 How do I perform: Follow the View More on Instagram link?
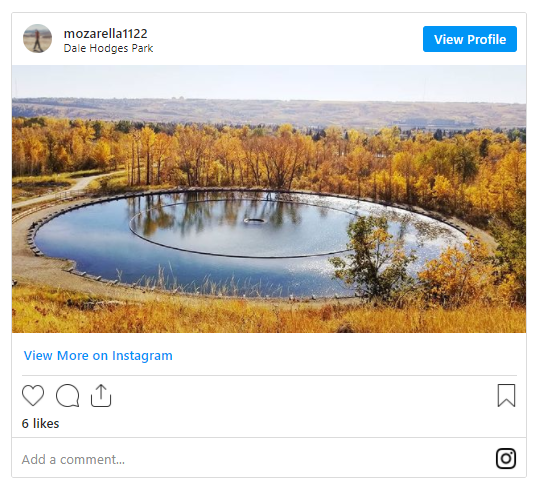(x=98, y=355)
